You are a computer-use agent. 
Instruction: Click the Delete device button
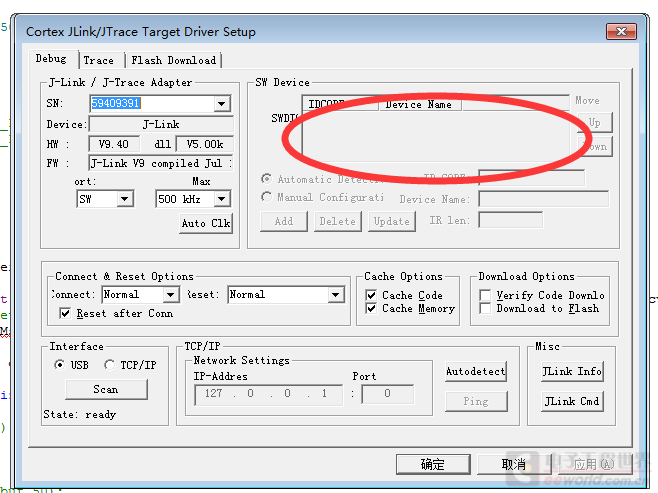click(x=337, y=221)
